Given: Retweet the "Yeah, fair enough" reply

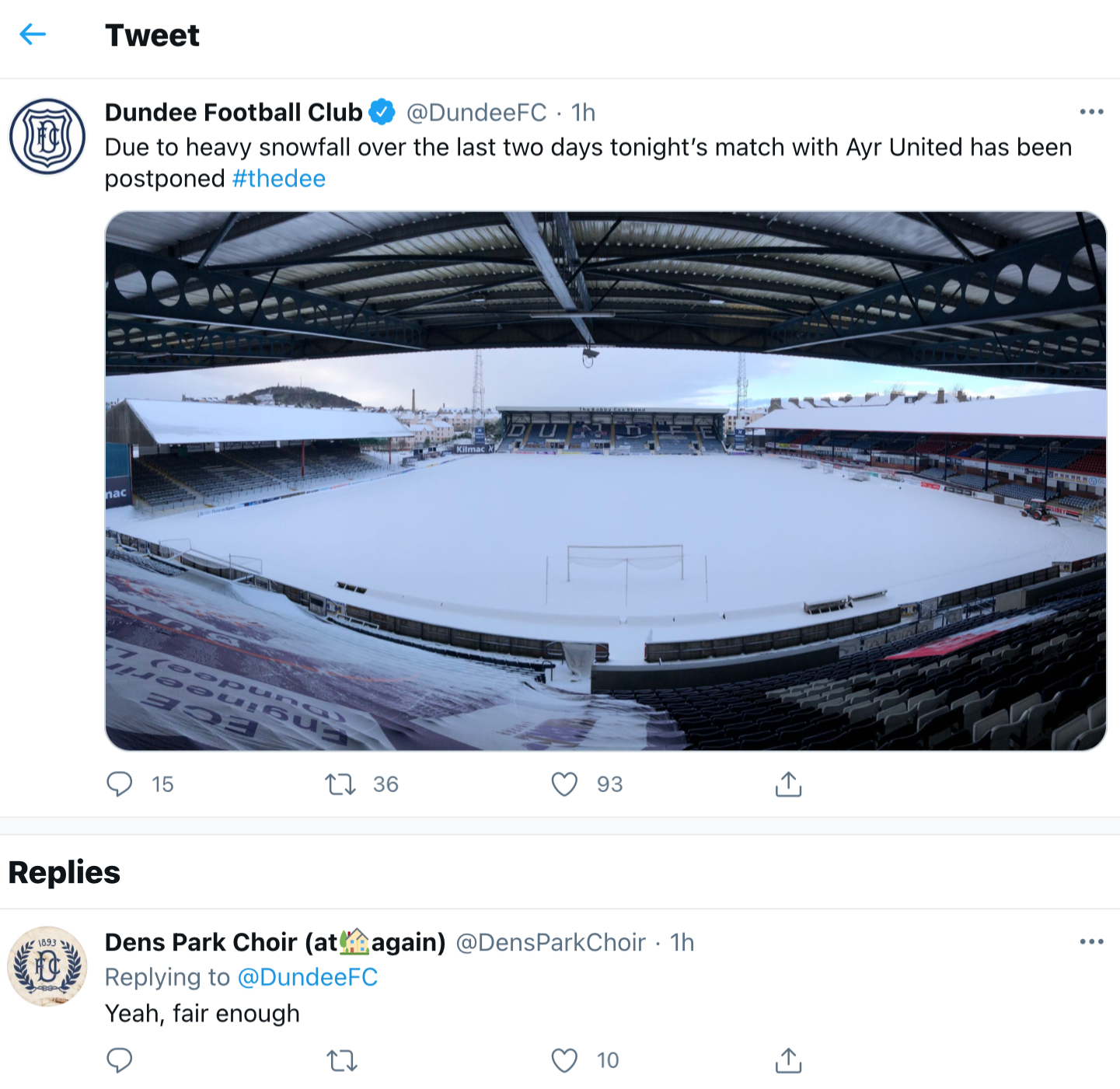Looking at the screenshot, I should pos(341,1060).
